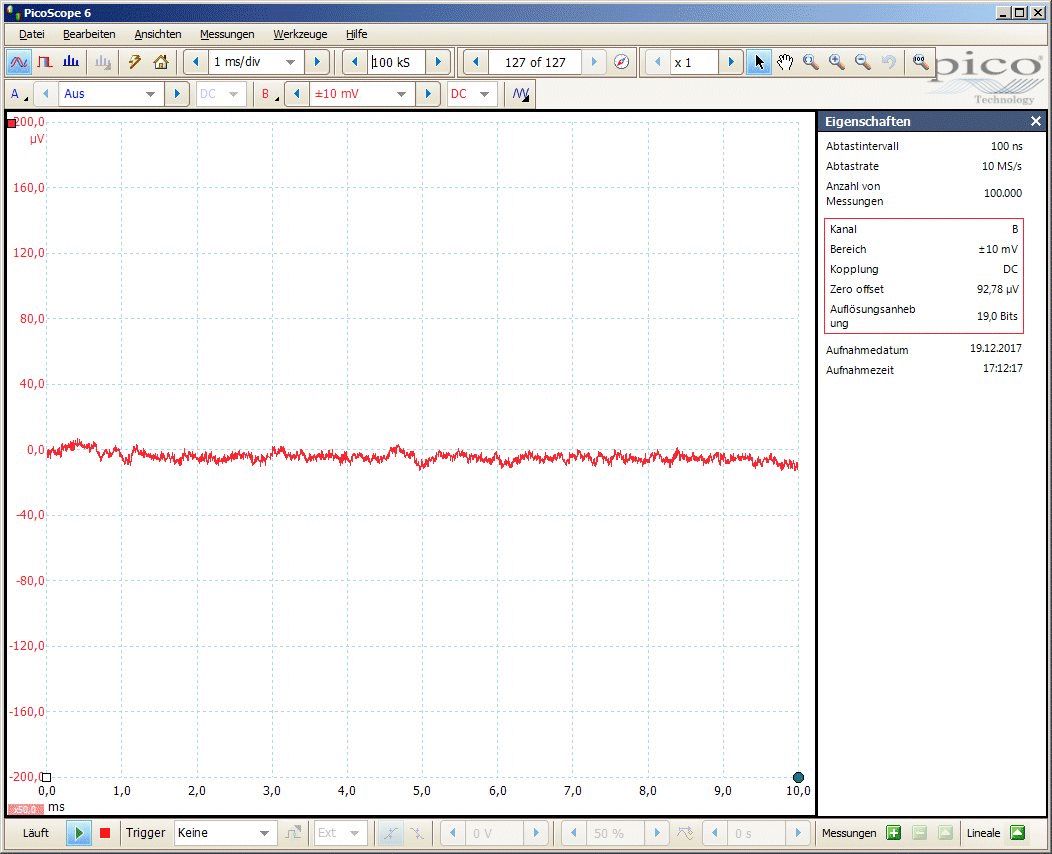Select the Hand pan tool

coord(785,62)
